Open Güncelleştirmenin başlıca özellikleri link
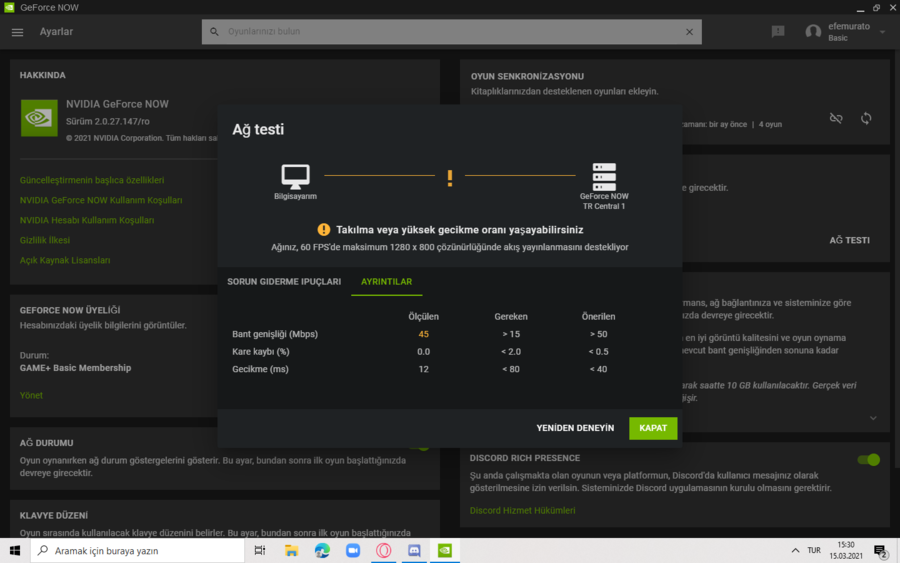The width and height of the screenshot is (900, 563). pyautogui.click(x=92, y=180)
